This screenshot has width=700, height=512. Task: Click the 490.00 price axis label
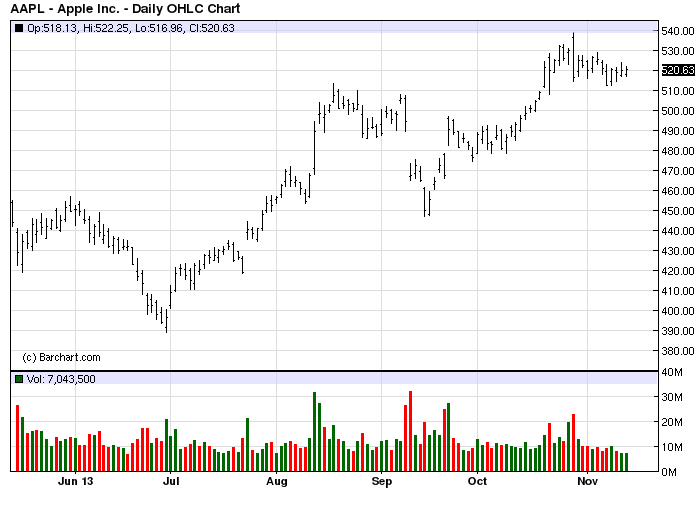(x=678, y=131)
